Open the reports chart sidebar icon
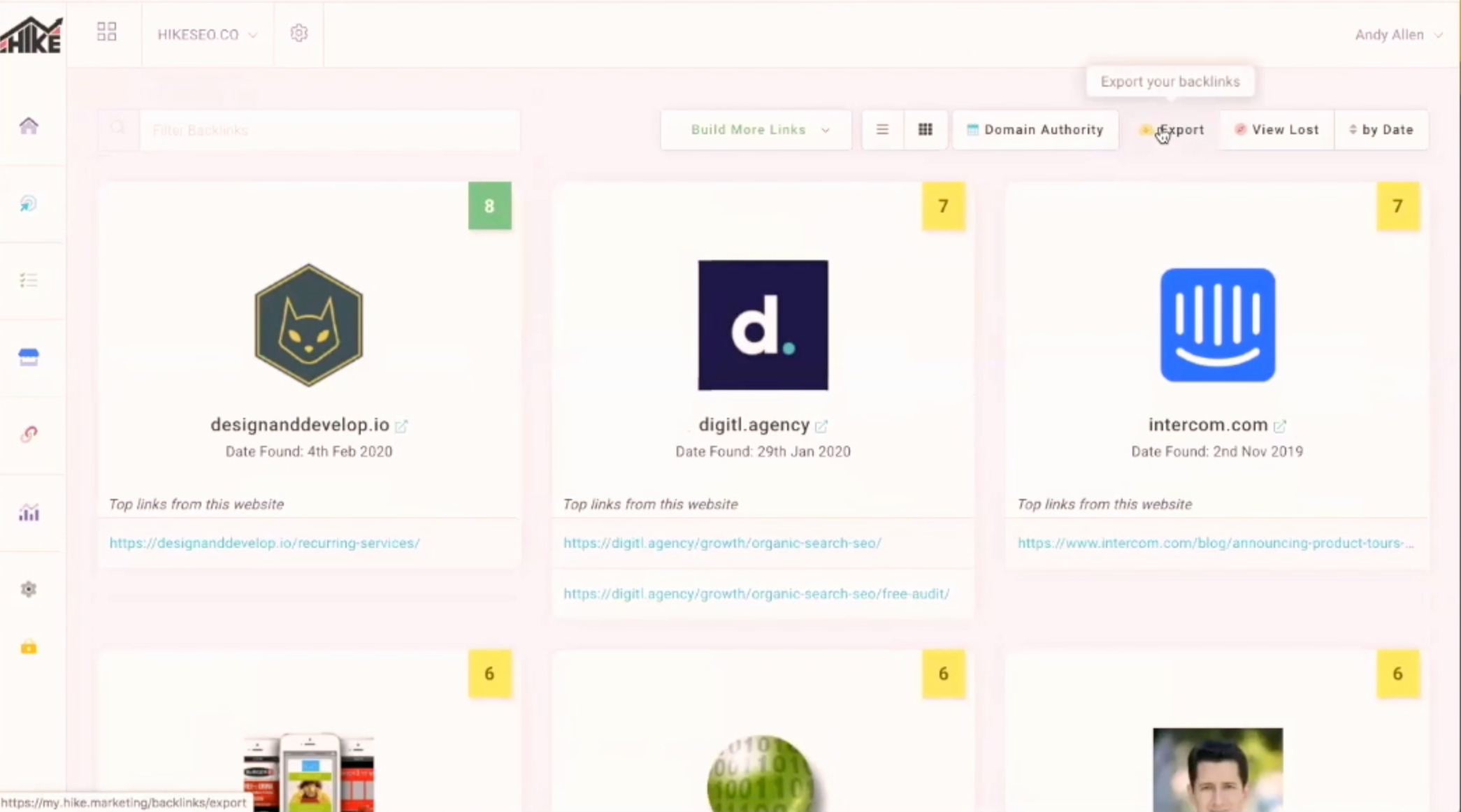The width and height of the screenshot is (1461, 812). [29, 513]
